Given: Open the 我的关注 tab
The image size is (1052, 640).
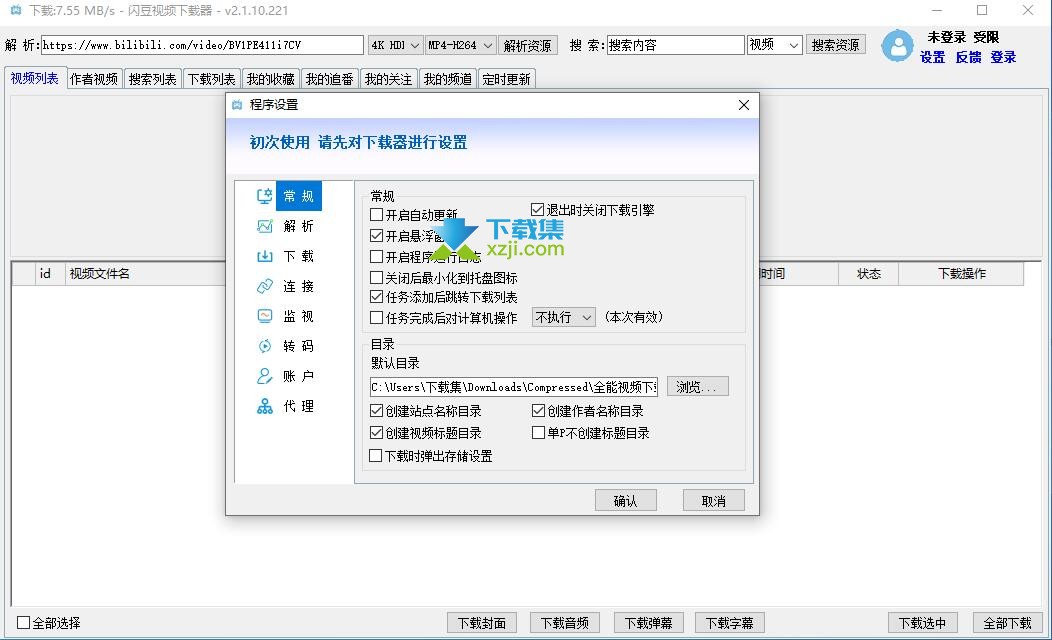Looking at the screenshot, I should click(x=388, y=79).
